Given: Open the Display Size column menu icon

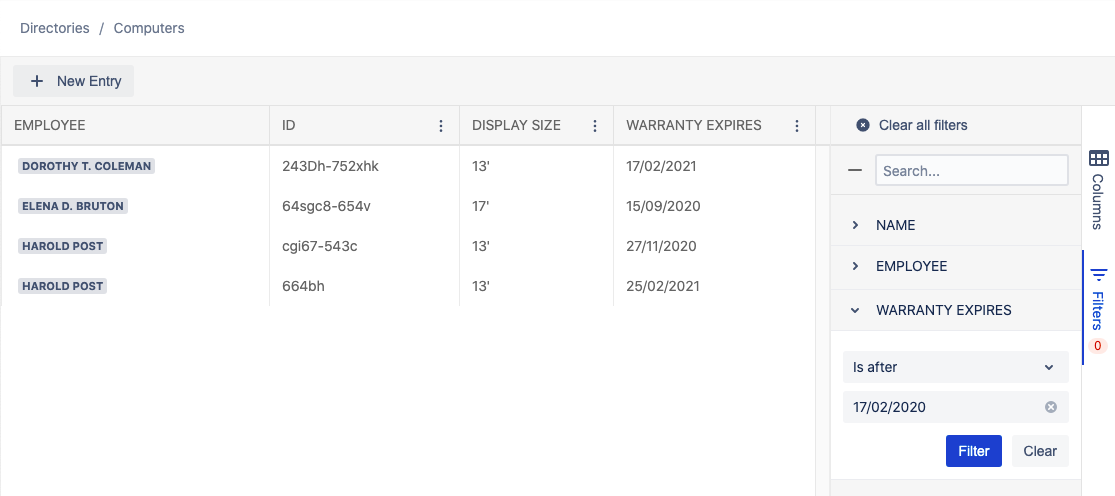Looking at the screenshot, I should pyautogui.click(x=595, y=126).
